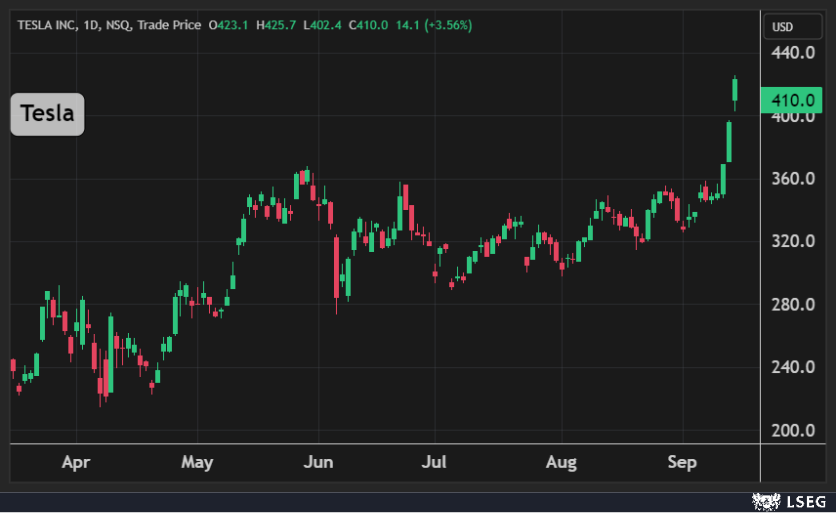Click the latest green candlestick near 420

735,91
